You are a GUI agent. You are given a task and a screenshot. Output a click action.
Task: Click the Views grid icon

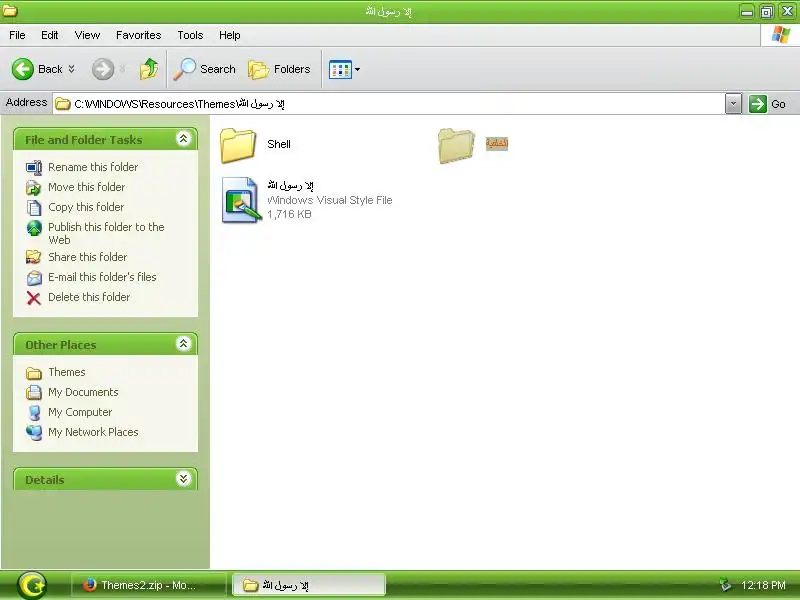[340, 69]
